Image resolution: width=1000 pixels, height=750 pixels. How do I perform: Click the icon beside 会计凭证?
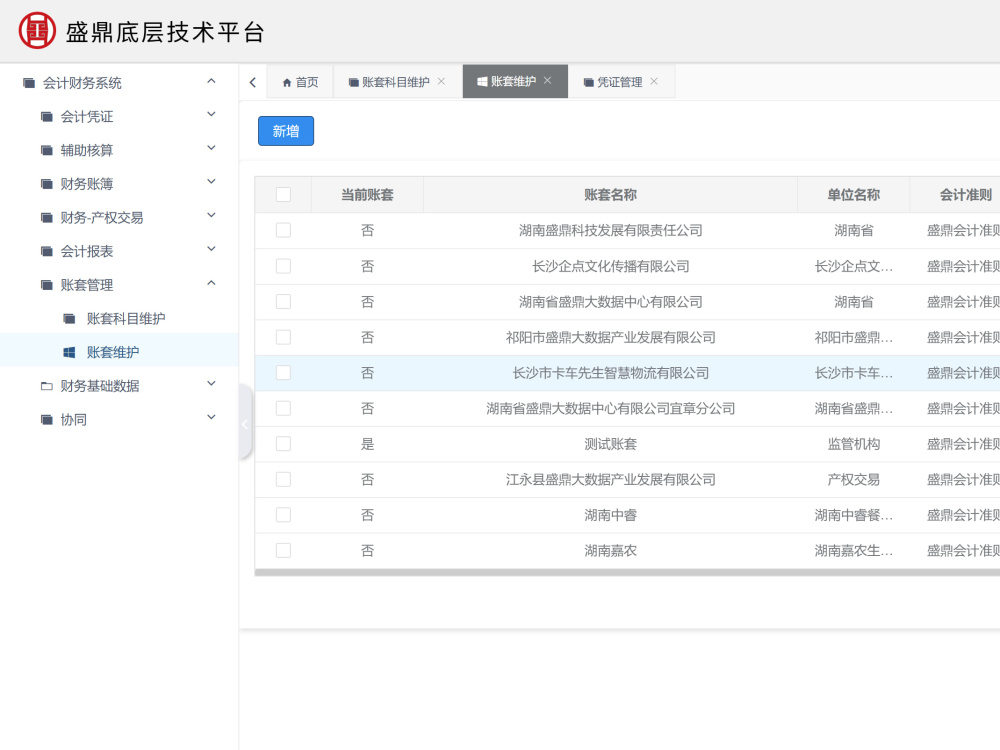[47, 117]
